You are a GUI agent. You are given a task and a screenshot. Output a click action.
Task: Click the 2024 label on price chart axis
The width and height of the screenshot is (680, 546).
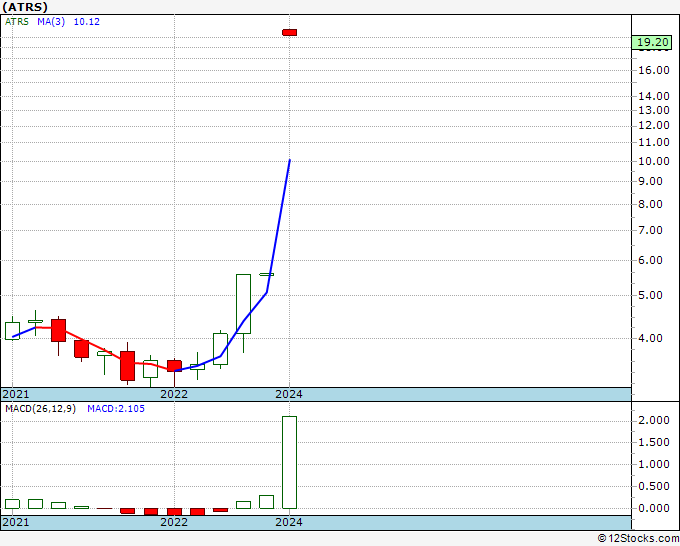[x=289, y=394]
